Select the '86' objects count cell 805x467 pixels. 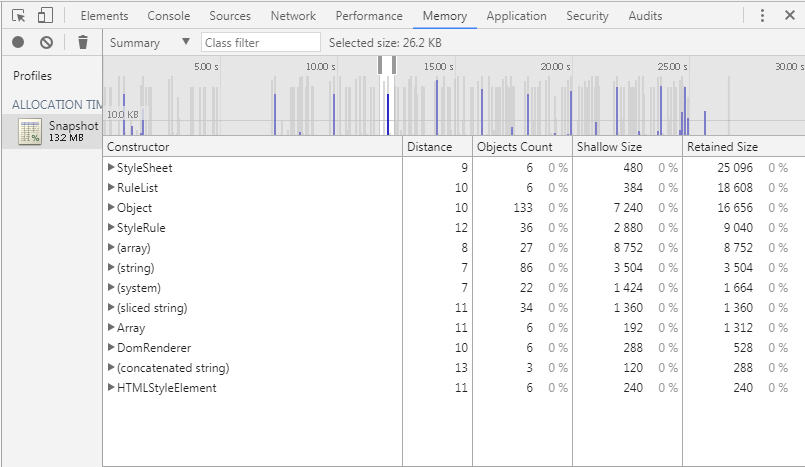tap(526, 268)
